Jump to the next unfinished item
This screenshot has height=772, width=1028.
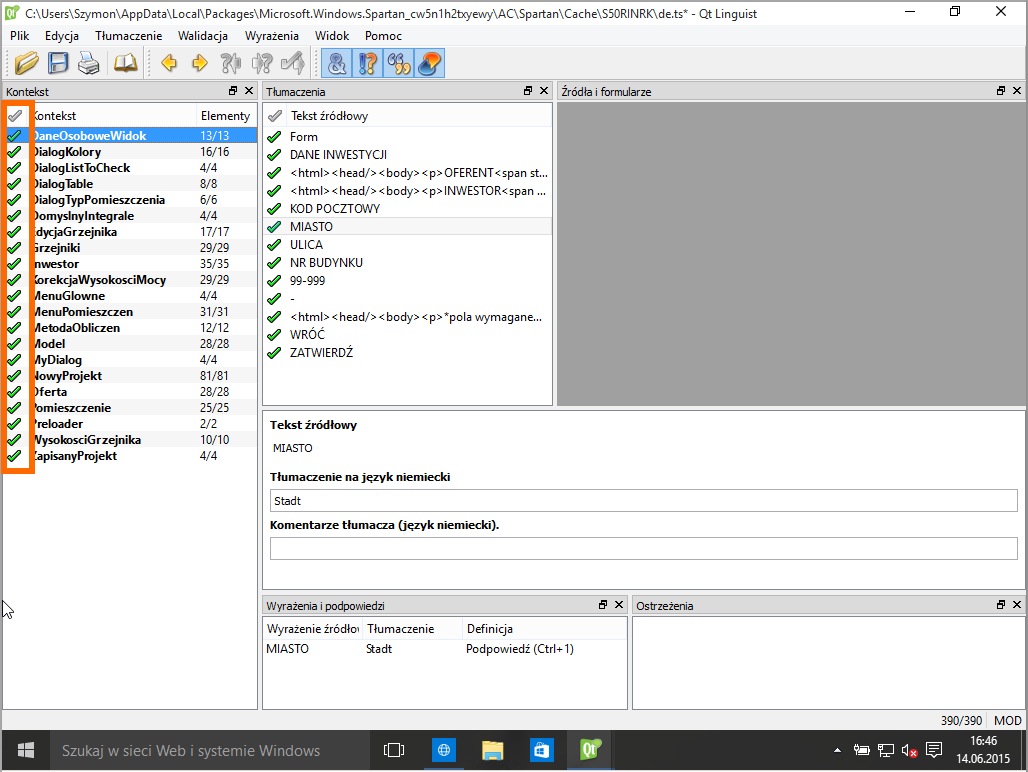[262, 63]
